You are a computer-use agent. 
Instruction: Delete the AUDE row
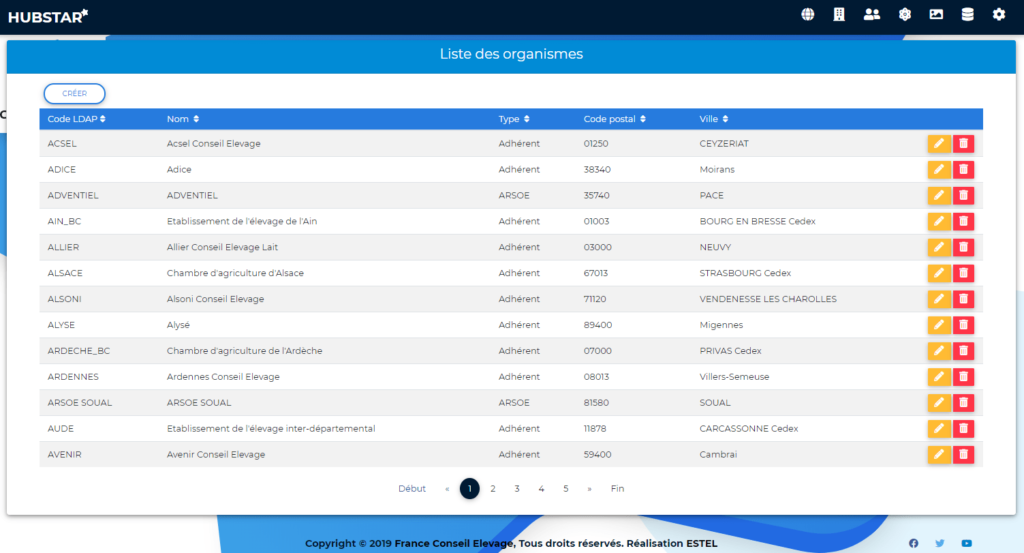963,428
